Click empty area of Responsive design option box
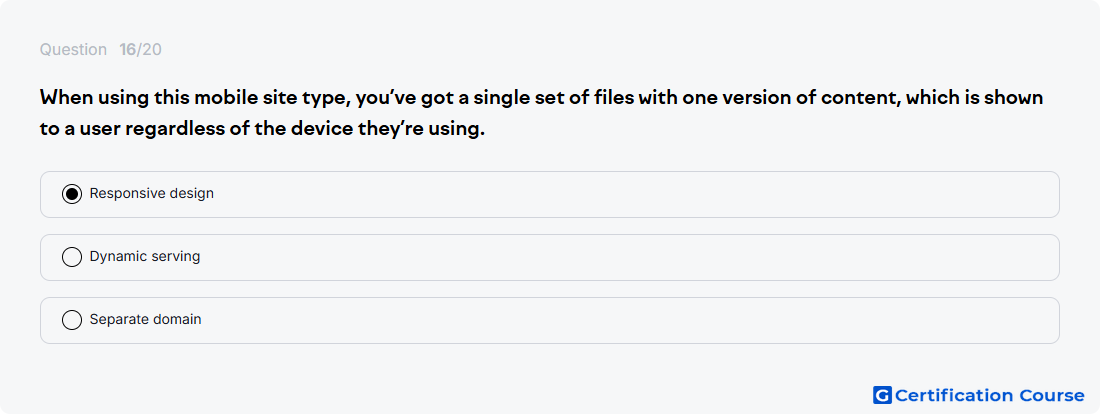The image size is (1100, 414). [x=631, y=194]
